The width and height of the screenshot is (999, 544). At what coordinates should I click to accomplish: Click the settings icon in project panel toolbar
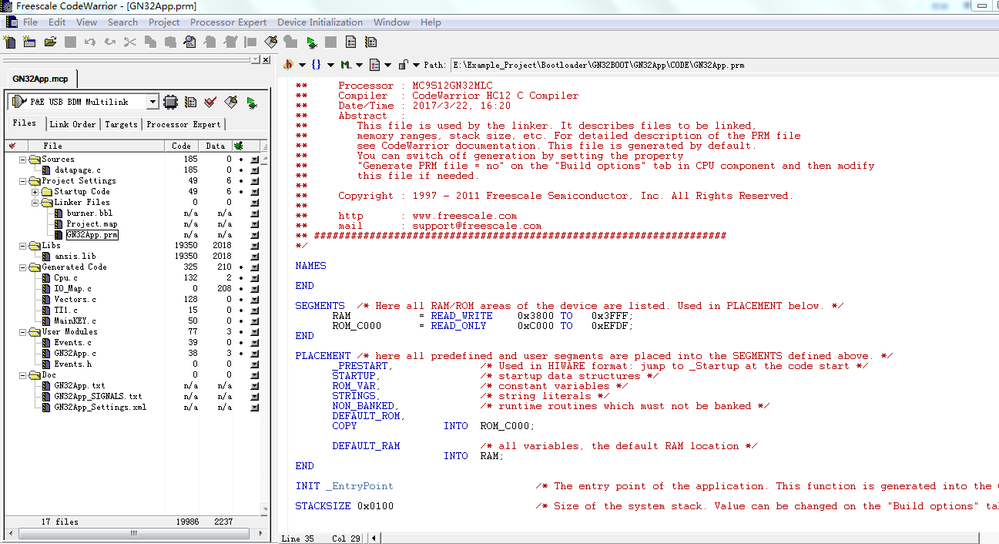[190, 102]
